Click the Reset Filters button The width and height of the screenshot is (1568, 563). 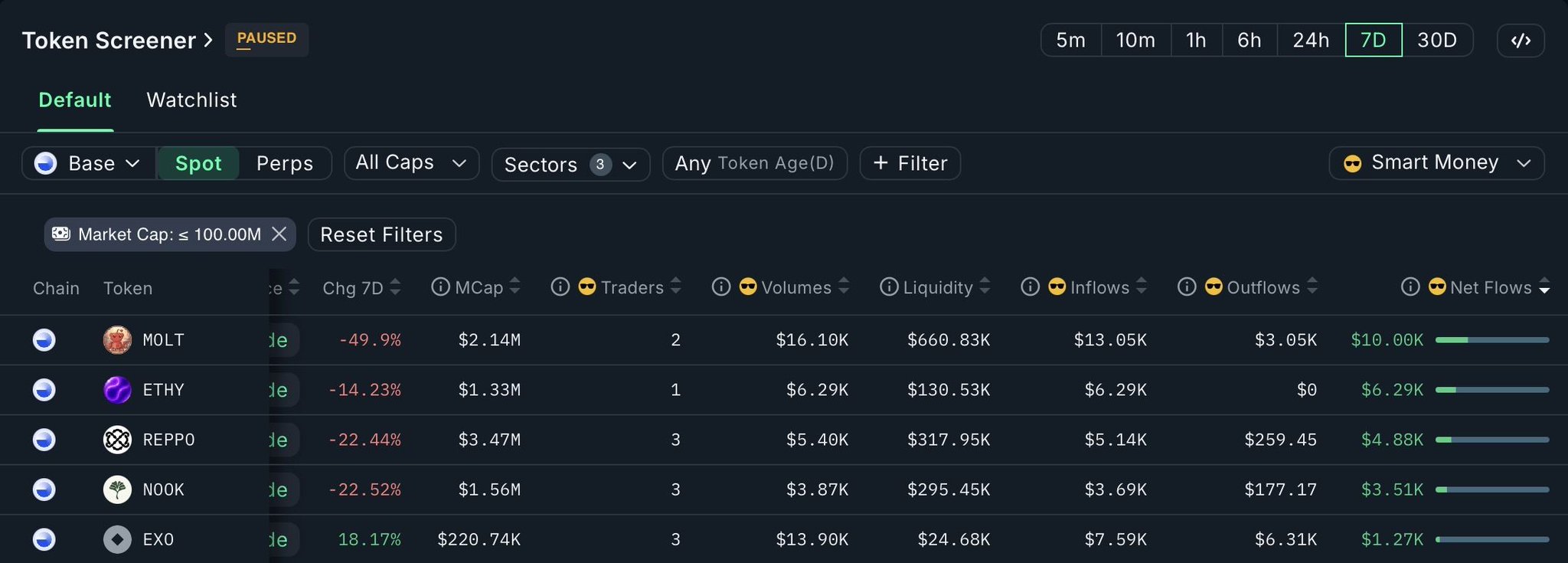381,234
